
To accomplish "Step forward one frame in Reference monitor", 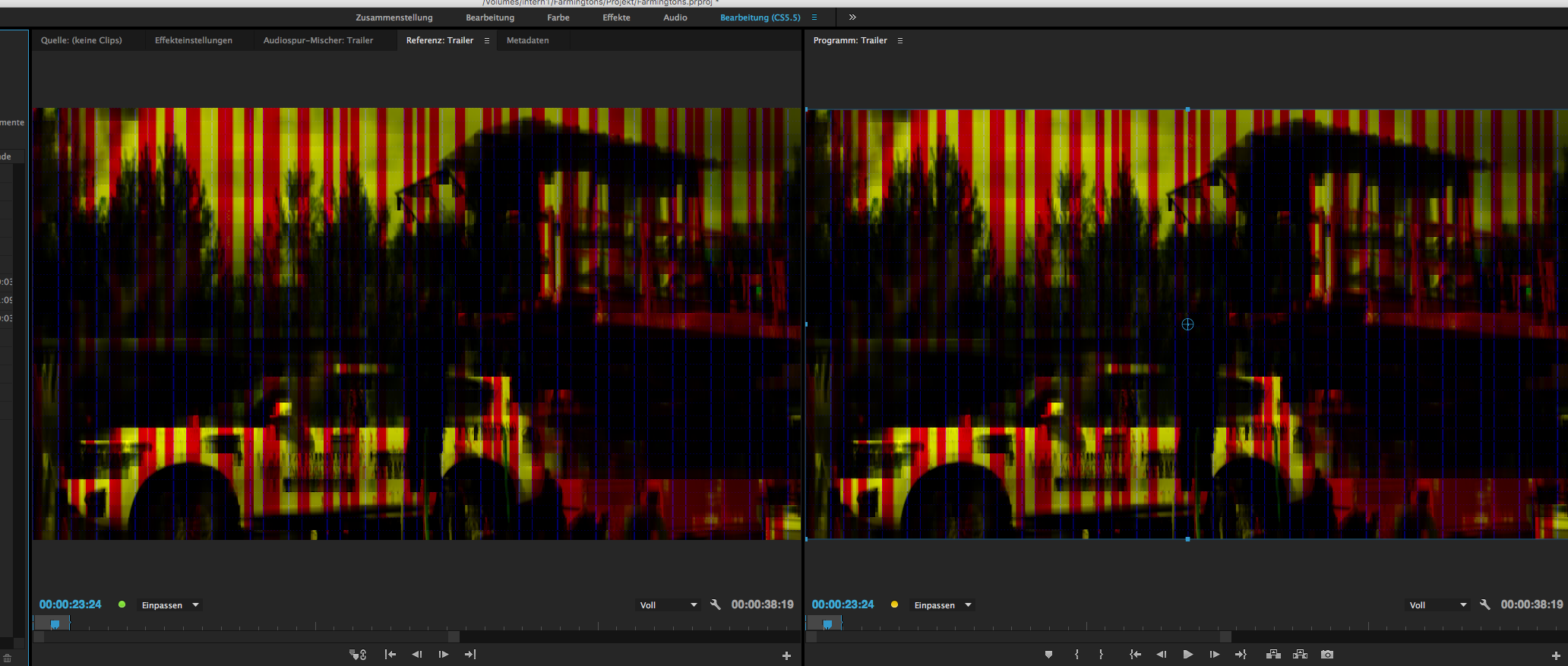I will point(444,654).
